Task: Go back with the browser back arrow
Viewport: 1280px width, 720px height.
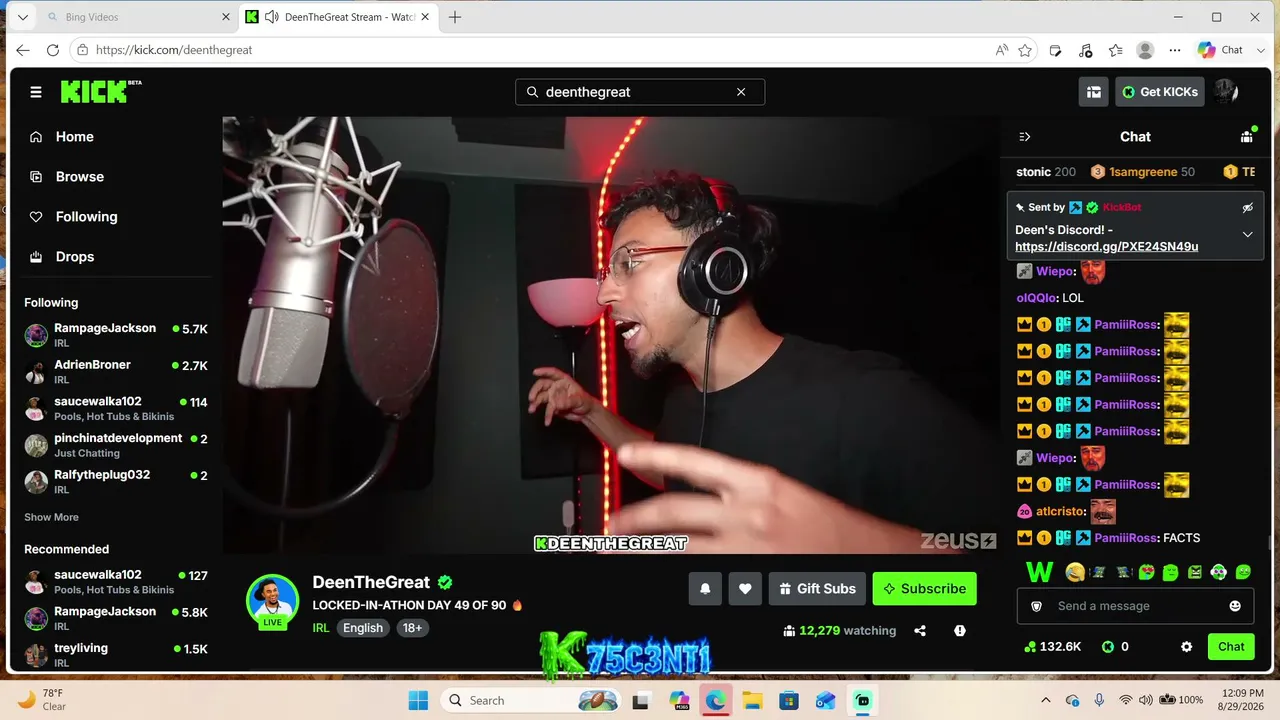Action: 22,50
